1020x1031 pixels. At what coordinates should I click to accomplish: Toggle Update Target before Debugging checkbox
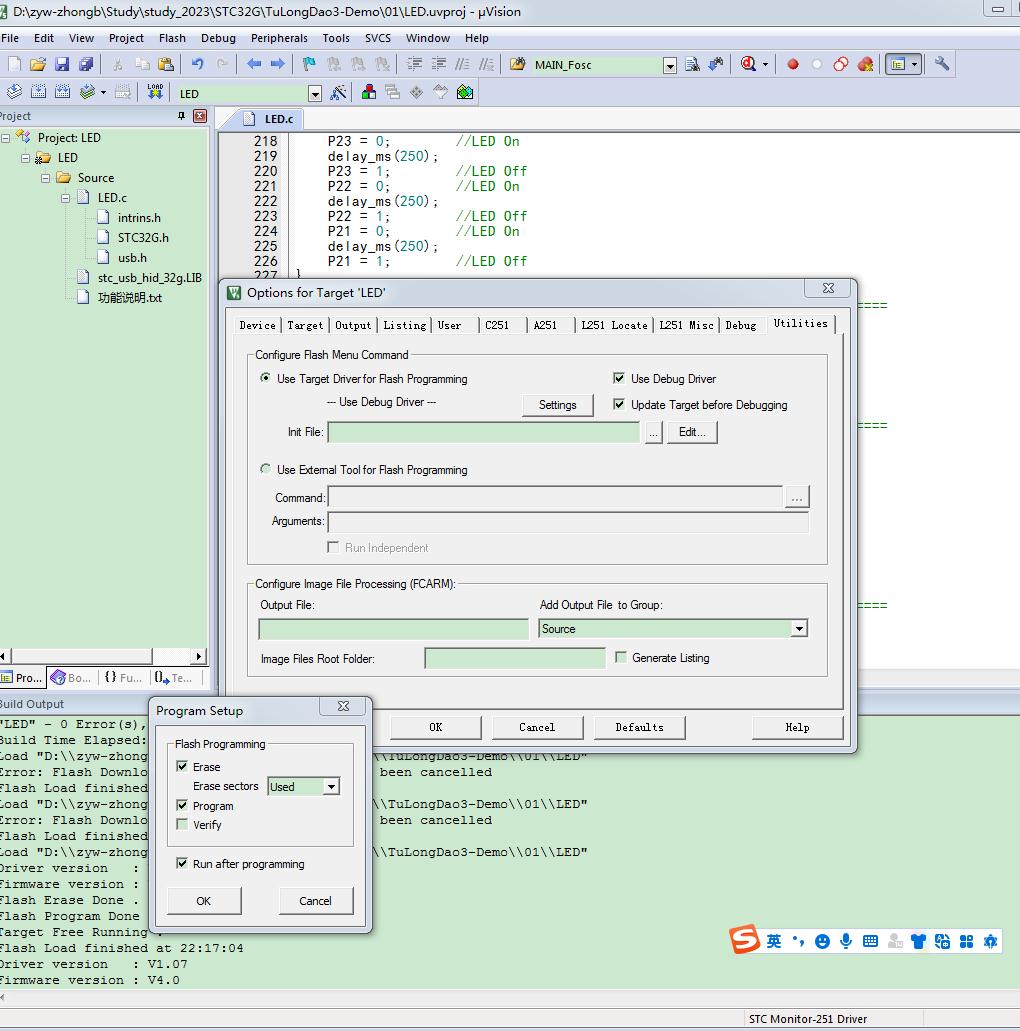[x=619, y=404]
